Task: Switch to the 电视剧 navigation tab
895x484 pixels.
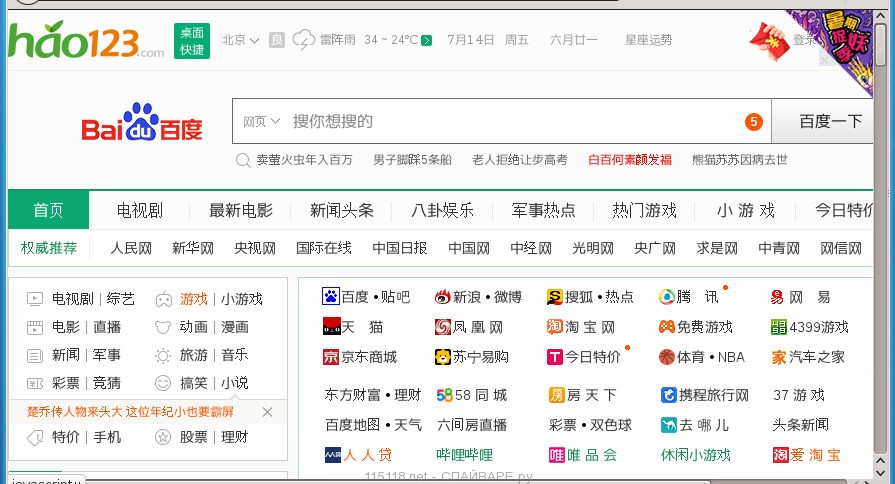Action: (140, 210)
